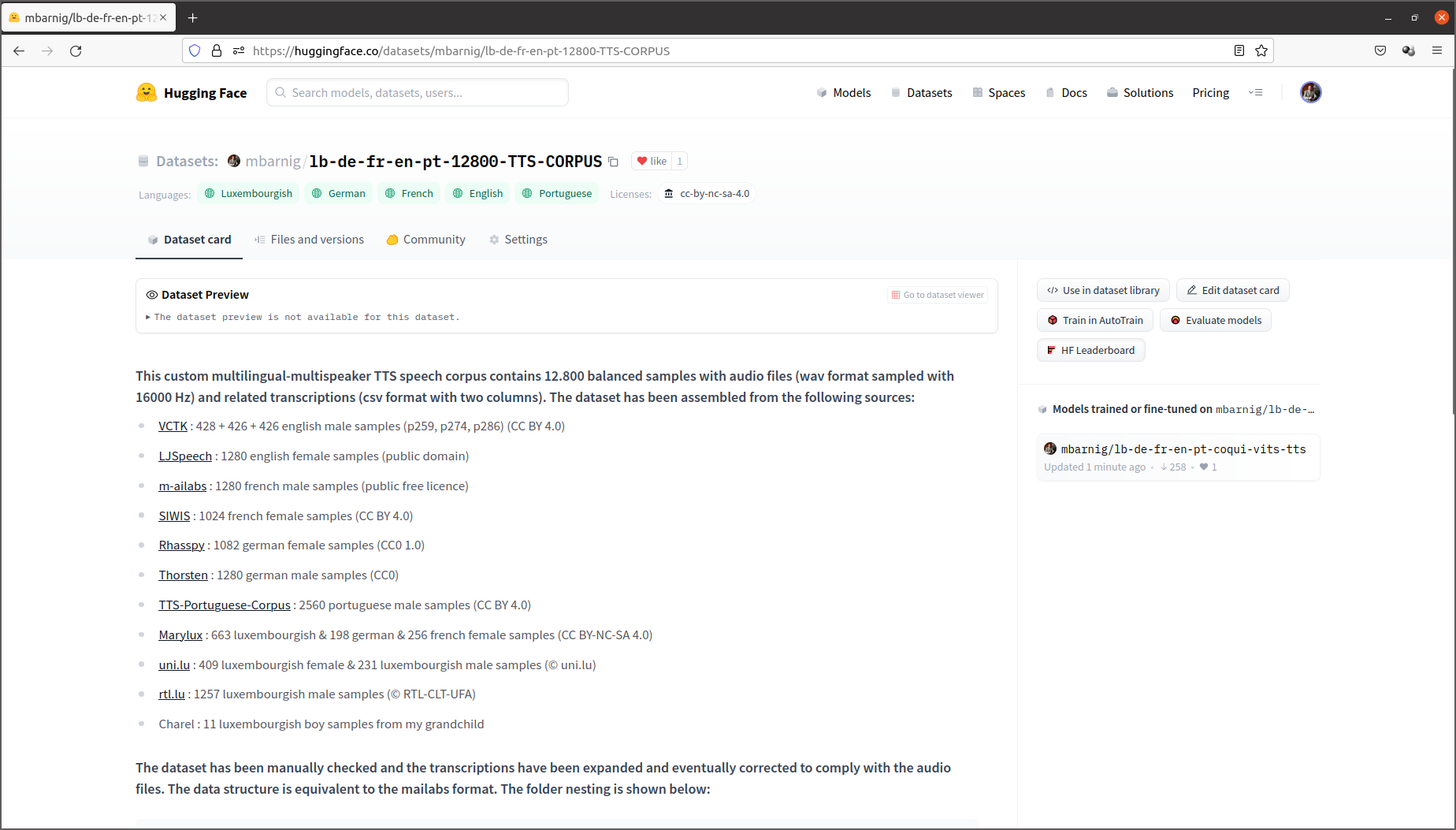Click Train in AutoTrain button
This screenshot has height=830, width=1456.
pos(1094,320)
